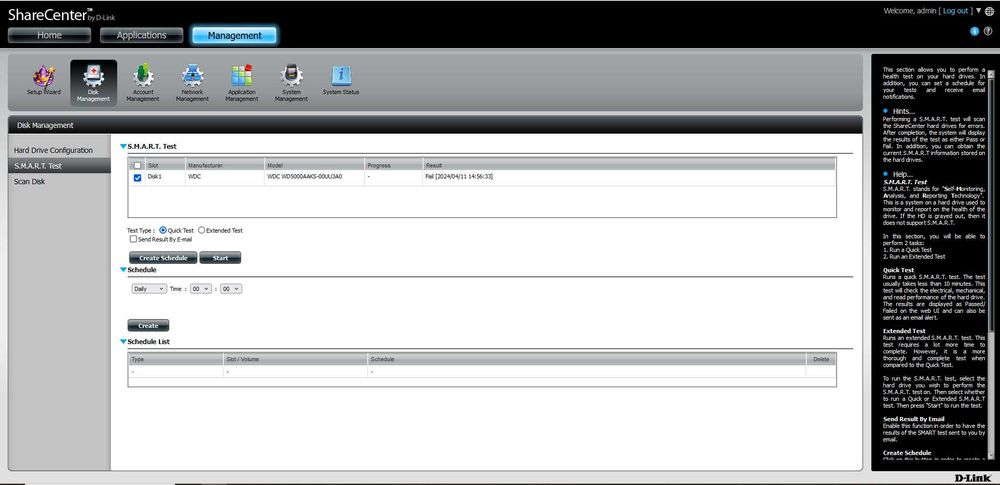This screenshot has width=1000, height=485.
Task: Collapse the Schedule section triangle
Action: tap(123, 269)
